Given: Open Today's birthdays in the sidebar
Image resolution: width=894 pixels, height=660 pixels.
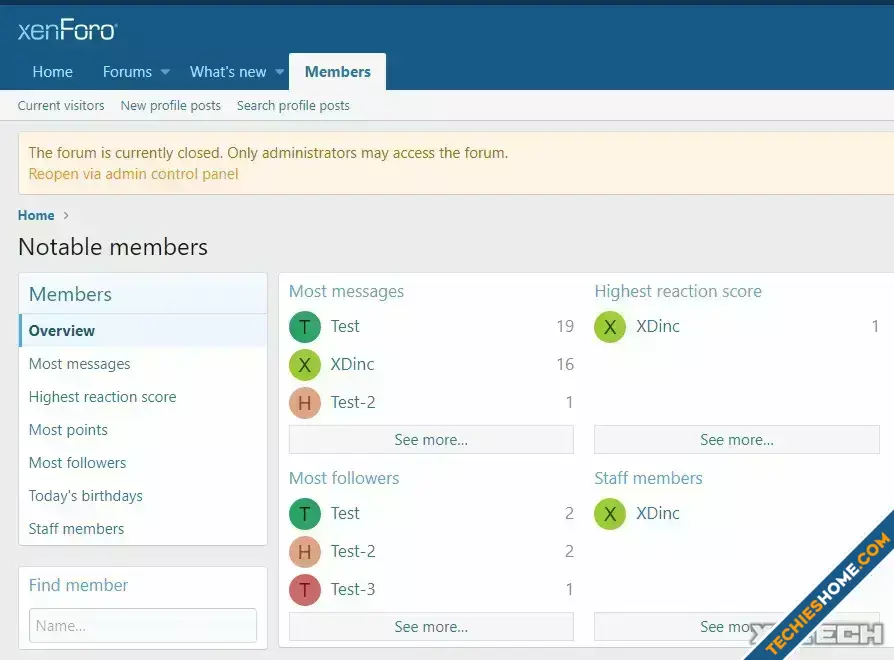Looking at the screenshot, I should 85,496.
